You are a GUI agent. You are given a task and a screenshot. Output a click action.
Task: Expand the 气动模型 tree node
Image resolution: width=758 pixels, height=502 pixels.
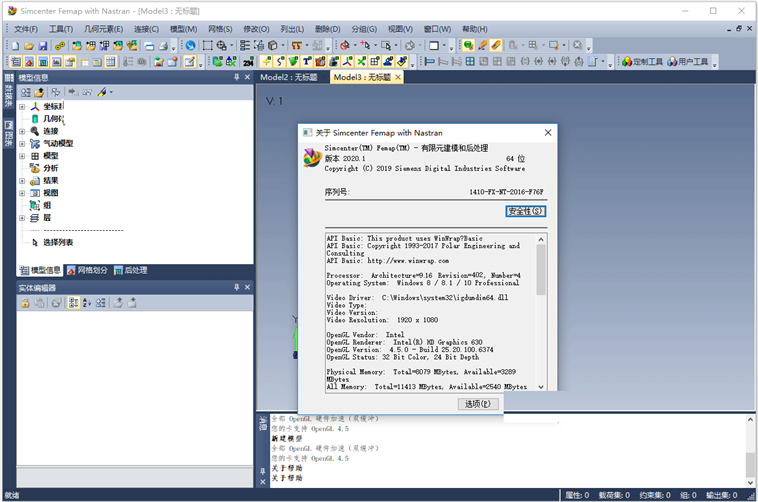click(22, 143)
